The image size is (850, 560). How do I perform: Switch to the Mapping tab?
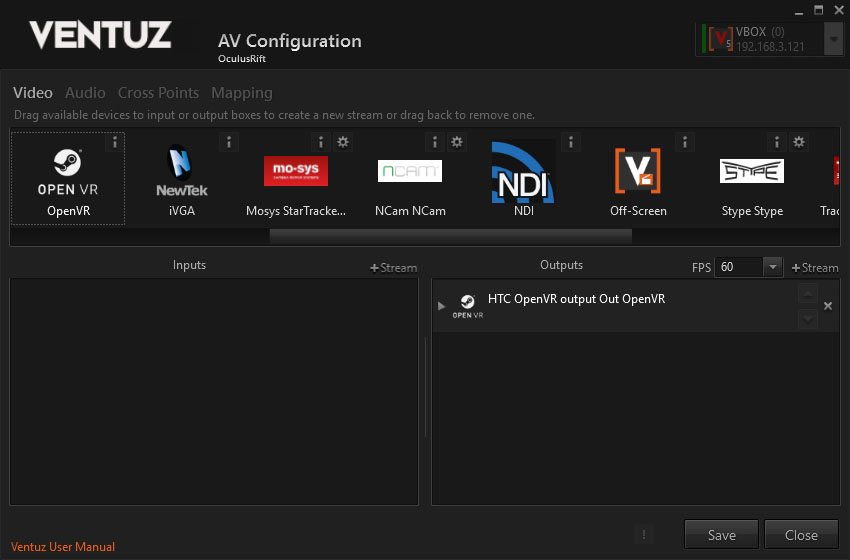241,93
